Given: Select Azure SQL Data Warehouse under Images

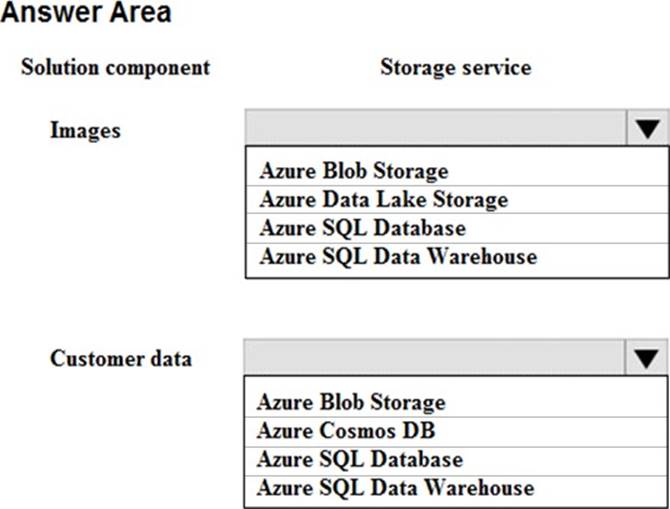Looking at the screenshot, I should point(398,256).
